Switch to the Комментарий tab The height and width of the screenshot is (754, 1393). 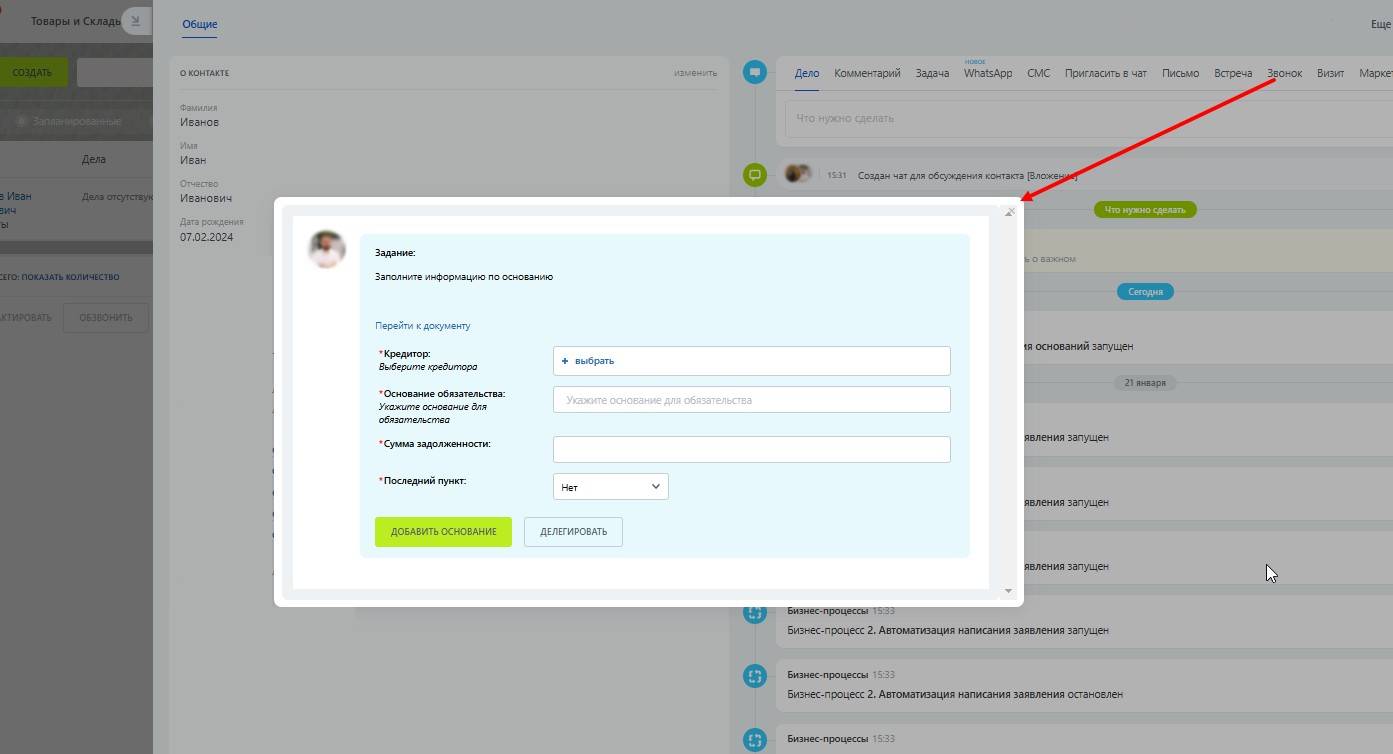click(867, 73)
